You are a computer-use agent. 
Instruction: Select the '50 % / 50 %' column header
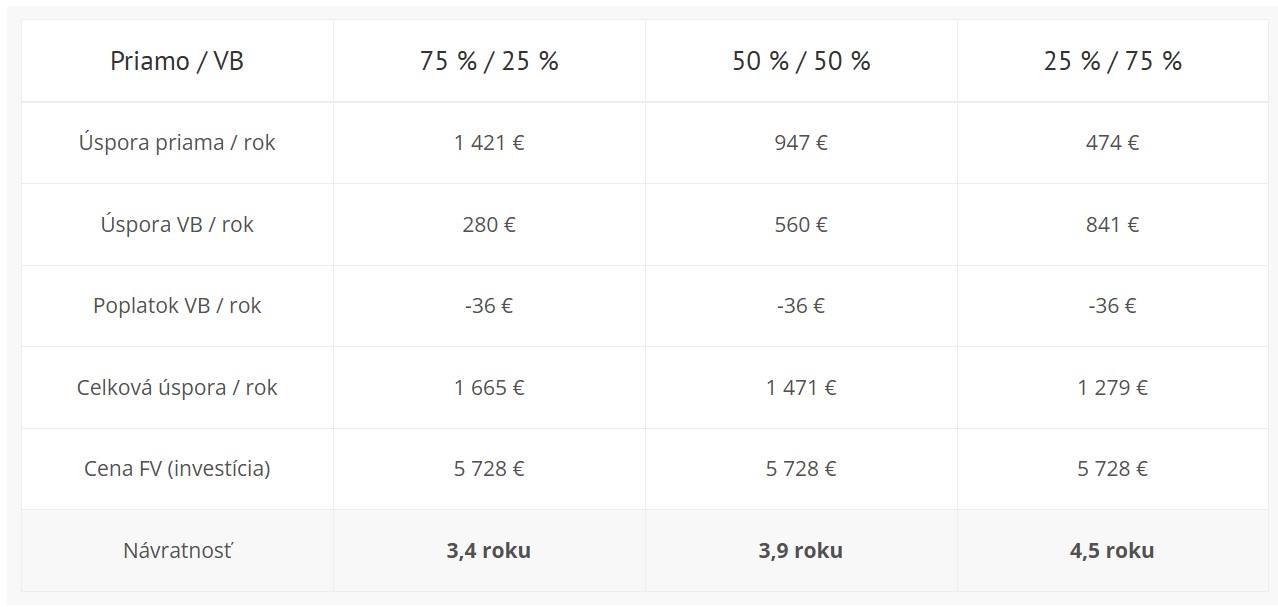801,61
